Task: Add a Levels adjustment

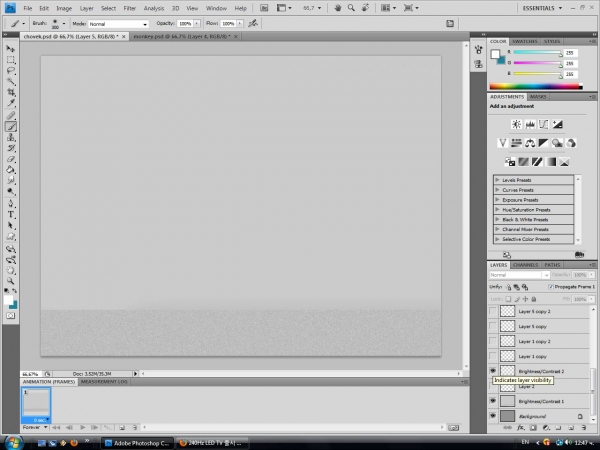Action: coord(530,124)
